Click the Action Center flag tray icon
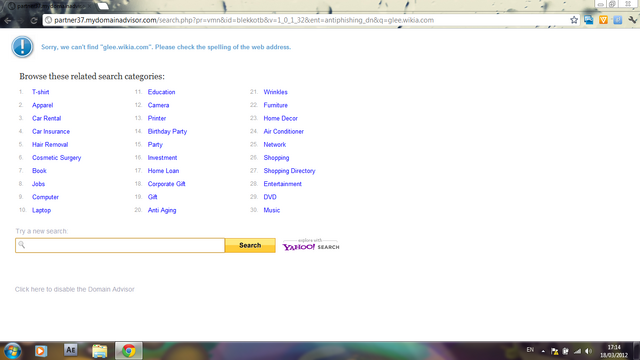 (554, 351)
